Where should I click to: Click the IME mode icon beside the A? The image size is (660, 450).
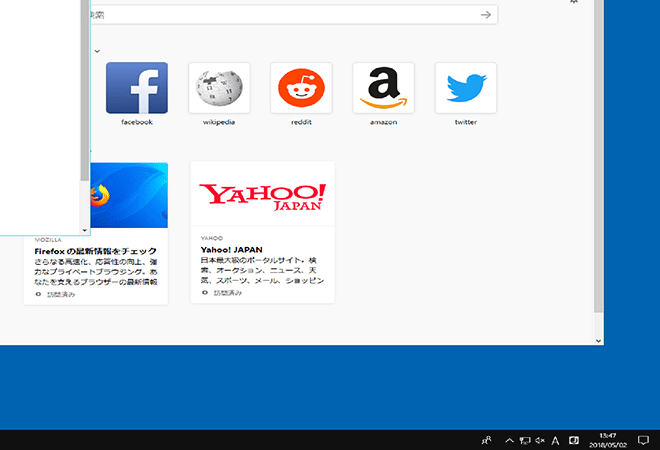click(574, 440)
